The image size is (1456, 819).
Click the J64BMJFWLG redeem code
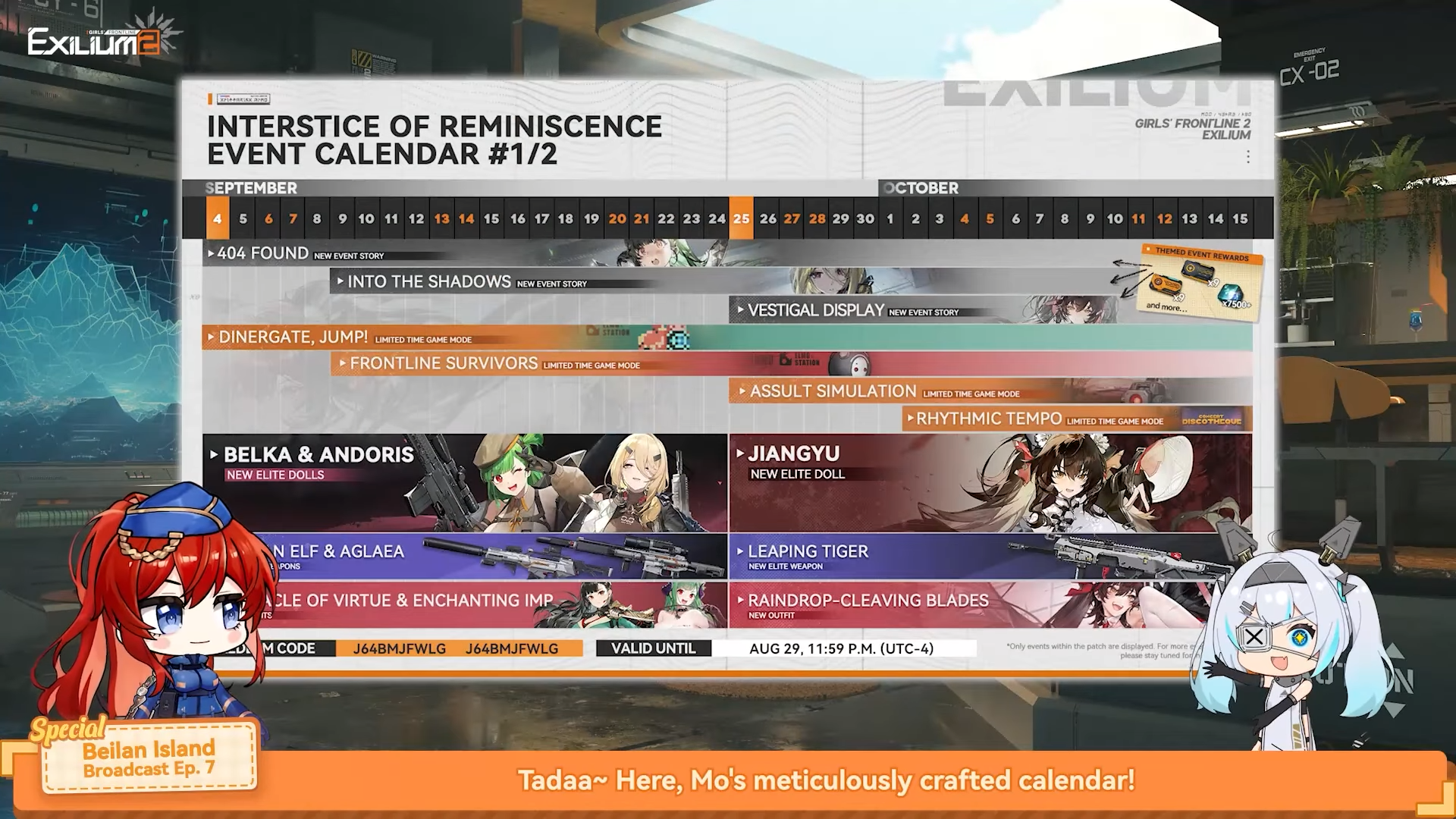click(400, 648)
